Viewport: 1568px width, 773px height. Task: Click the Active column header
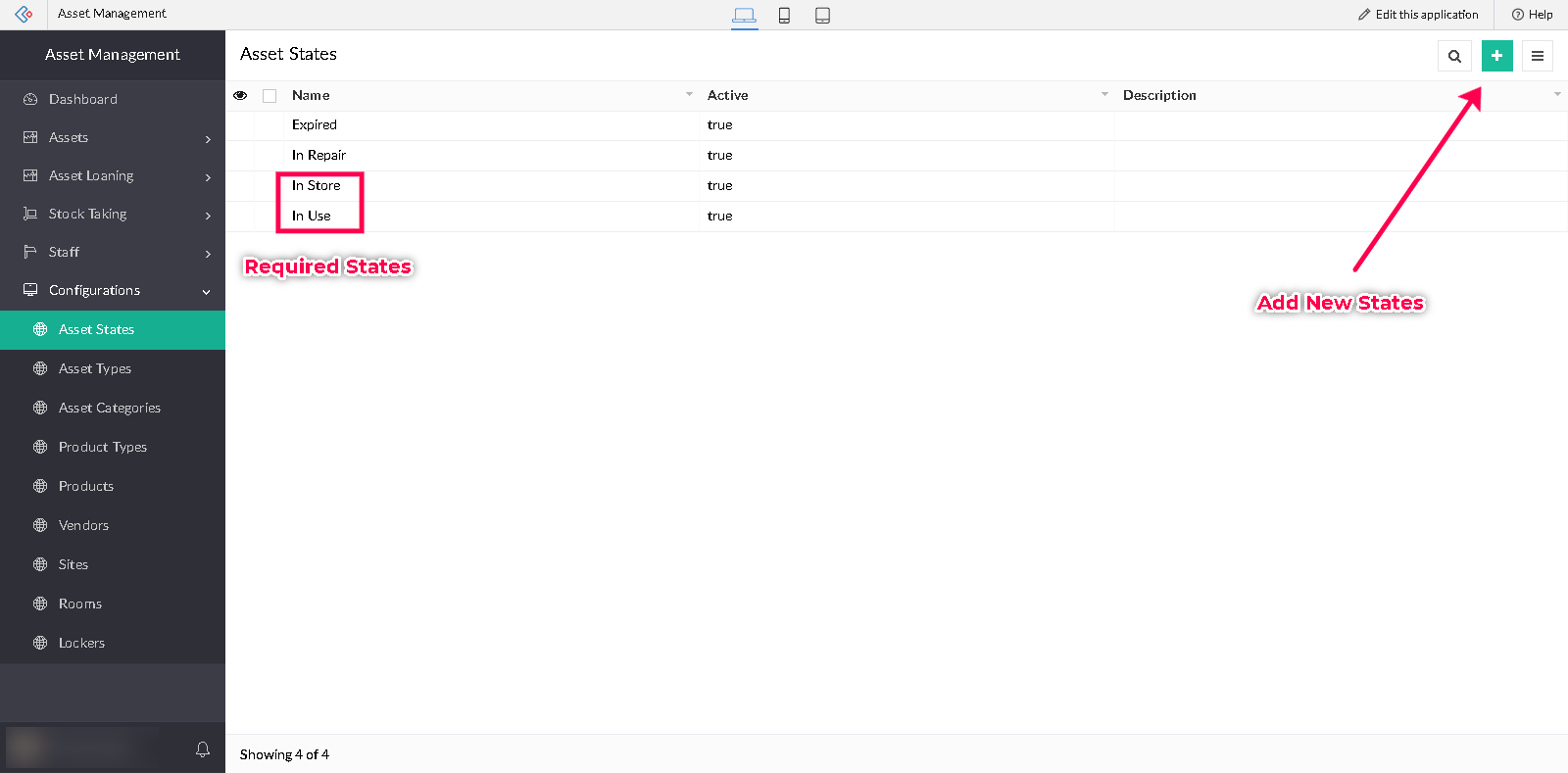tap(727, 95)
